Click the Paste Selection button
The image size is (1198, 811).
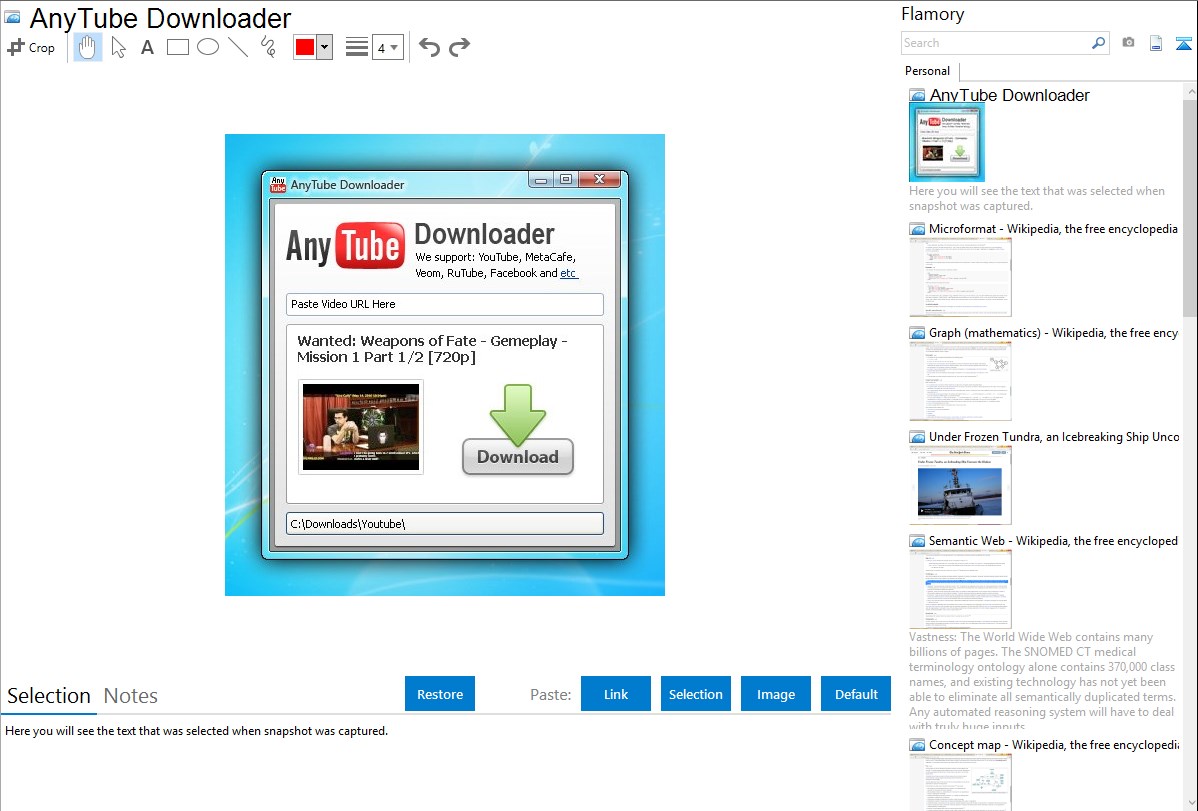coord(696,694)
